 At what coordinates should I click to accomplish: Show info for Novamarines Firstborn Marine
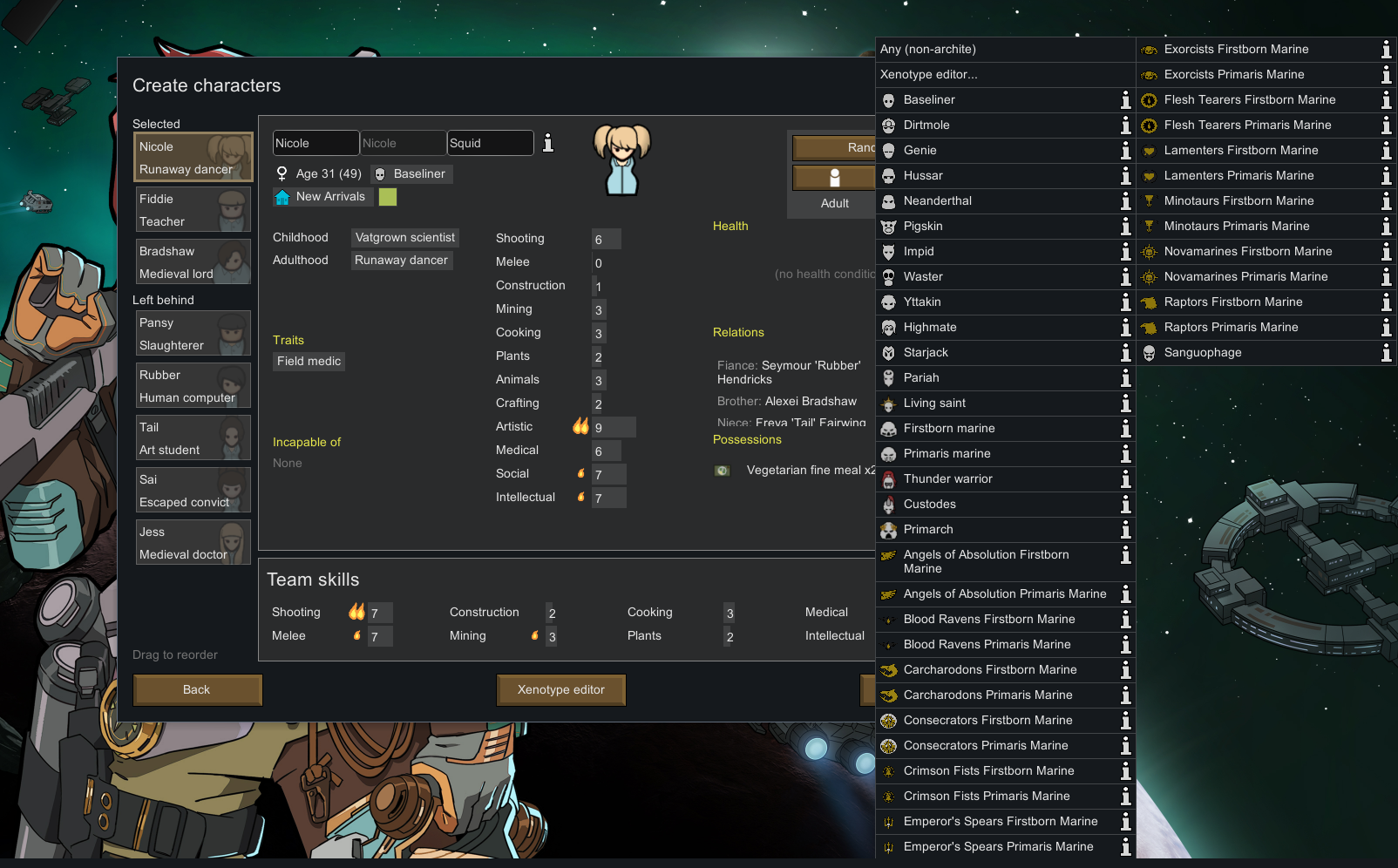coord(1386,252)
